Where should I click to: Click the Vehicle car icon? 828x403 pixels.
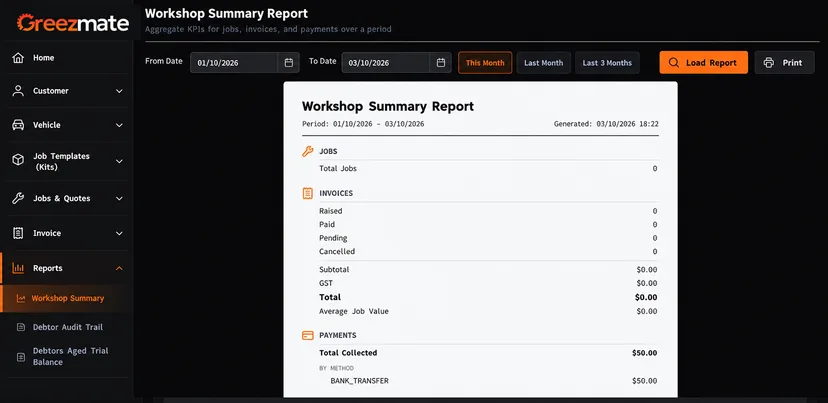coord(18,125)
